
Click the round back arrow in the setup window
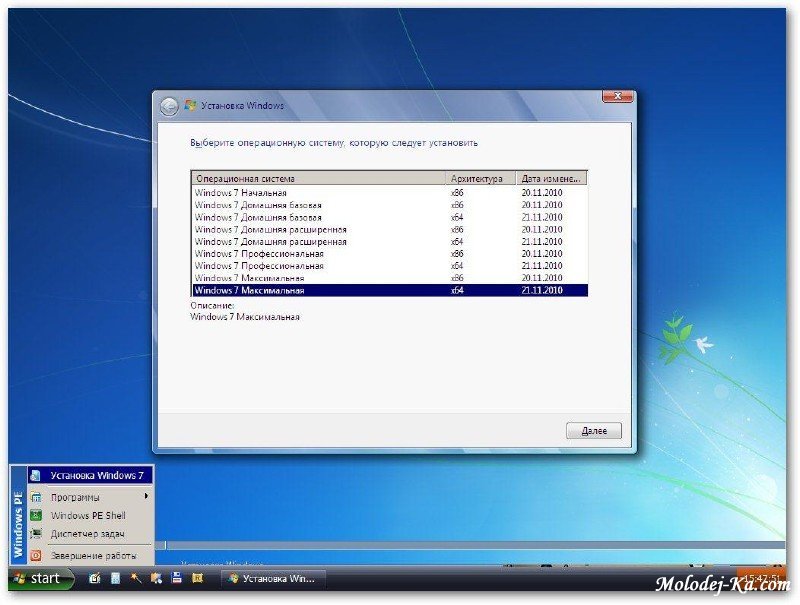click(169, 106)
